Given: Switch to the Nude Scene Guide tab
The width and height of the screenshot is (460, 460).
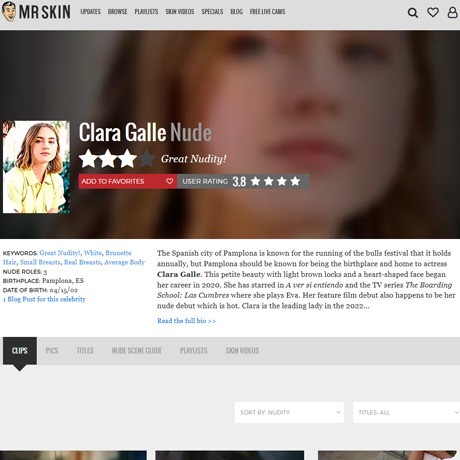Looking at the screenshot, I should pyautogui.click(x=137, y=351).
